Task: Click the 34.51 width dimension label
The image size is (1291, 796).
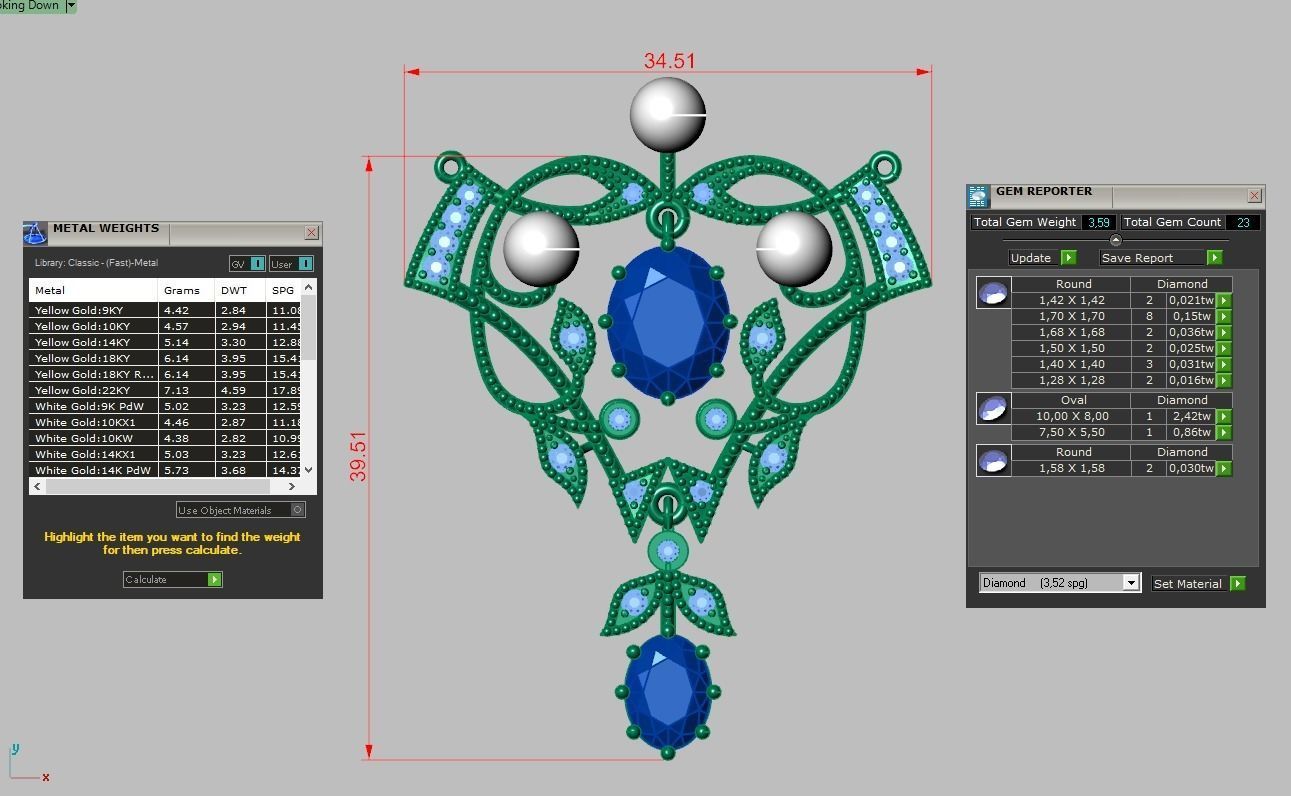Action: pyautogui.click(x=669, y=61)
